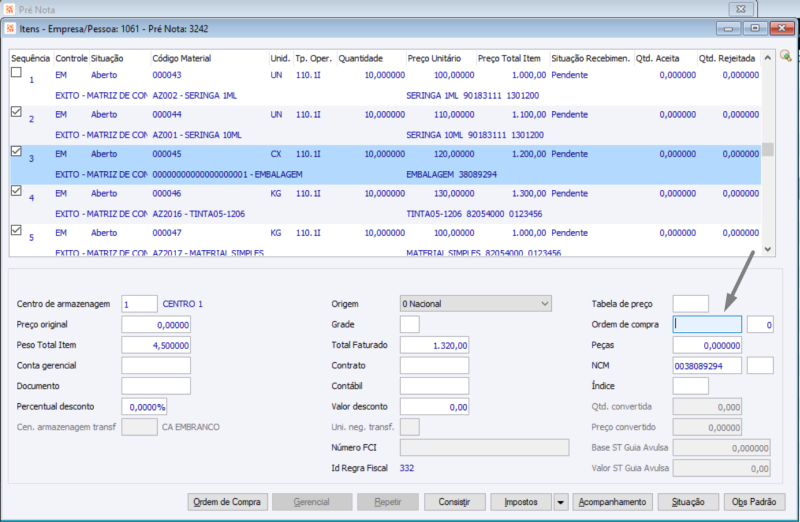Click the Pré Nota window title icon
The height and width of the screenshot is (522, 800).
10,9
